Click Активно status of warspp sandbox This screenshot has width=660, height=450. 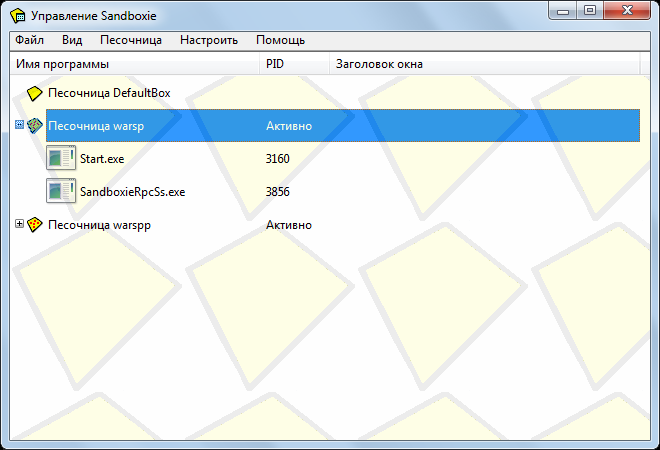[x=289, y=225]
